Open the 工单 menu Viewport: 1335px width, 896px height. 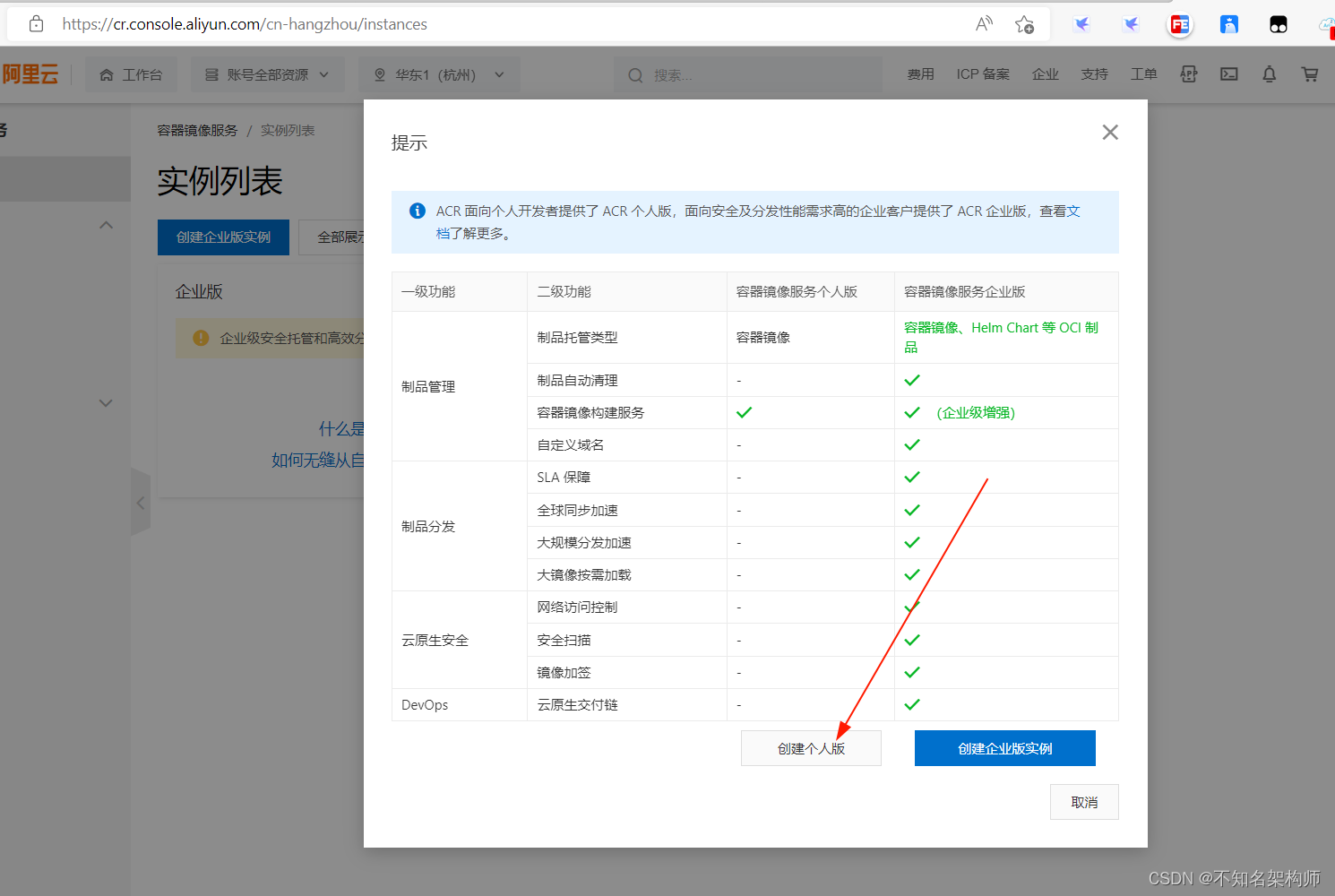pos(1143,74)
